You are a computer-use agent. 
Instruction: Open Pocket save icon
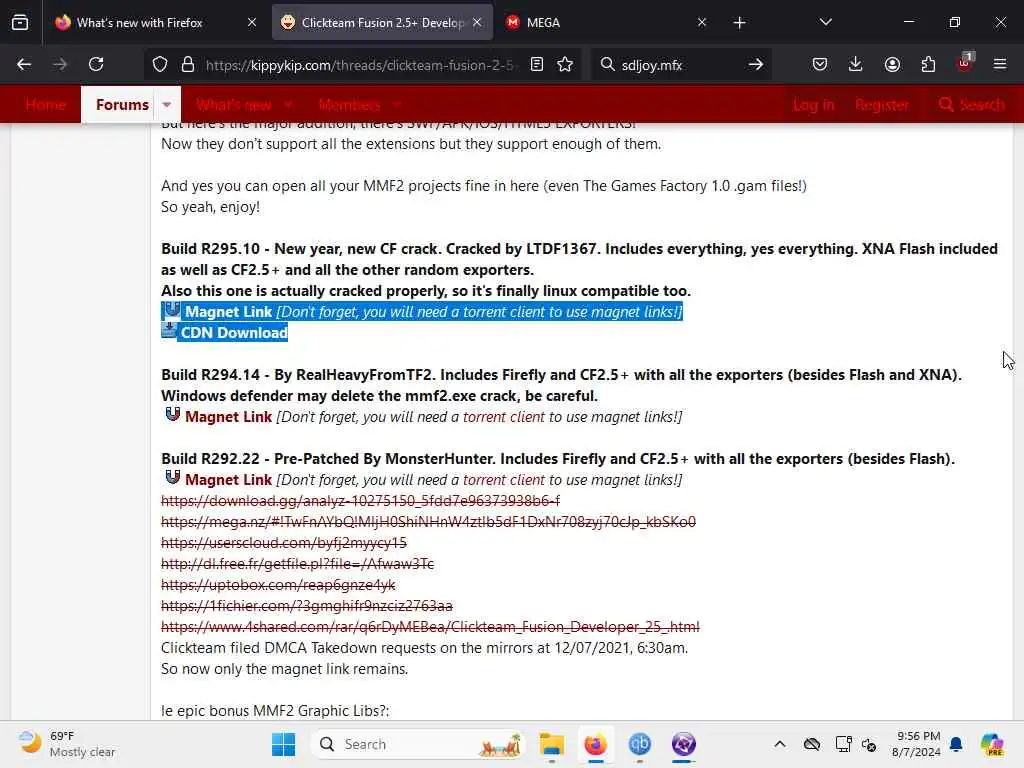point(820,64)
